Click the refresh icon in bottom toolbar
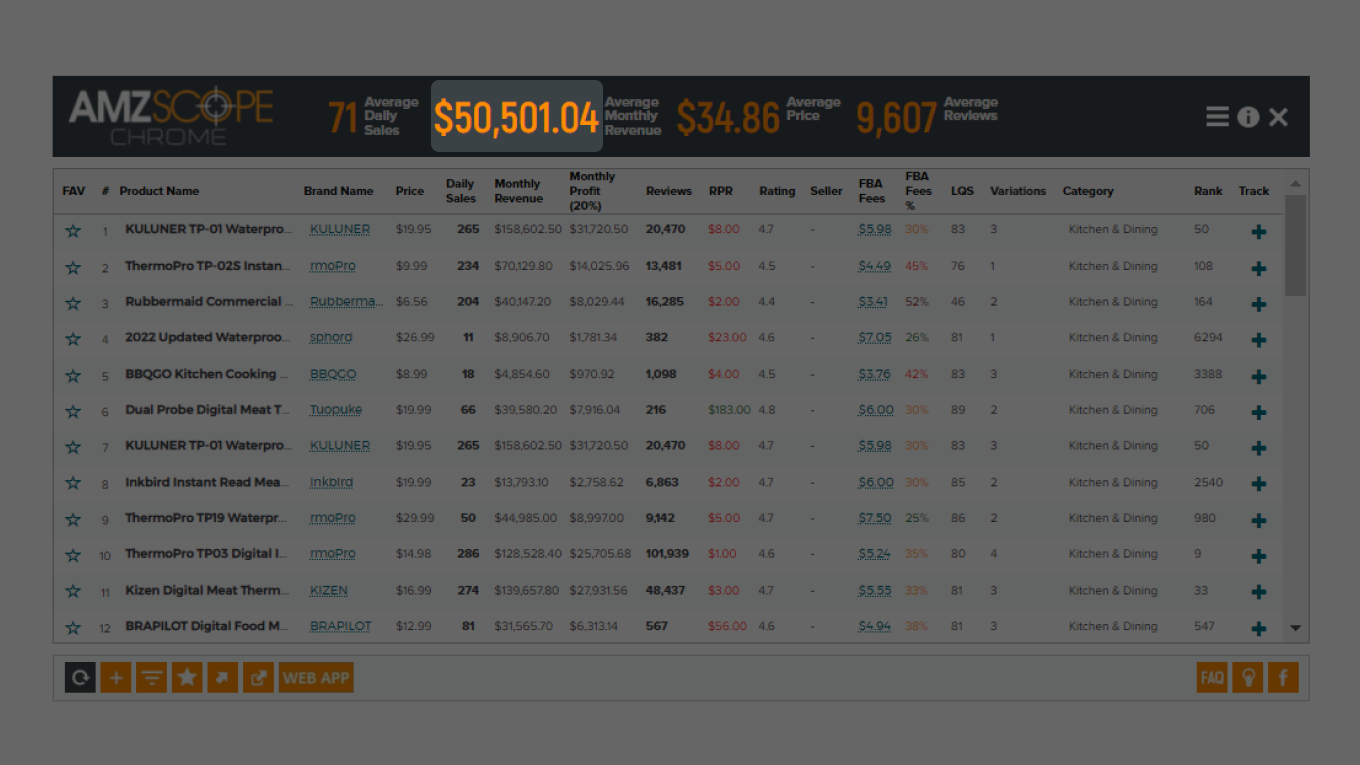 click(80, 678)
